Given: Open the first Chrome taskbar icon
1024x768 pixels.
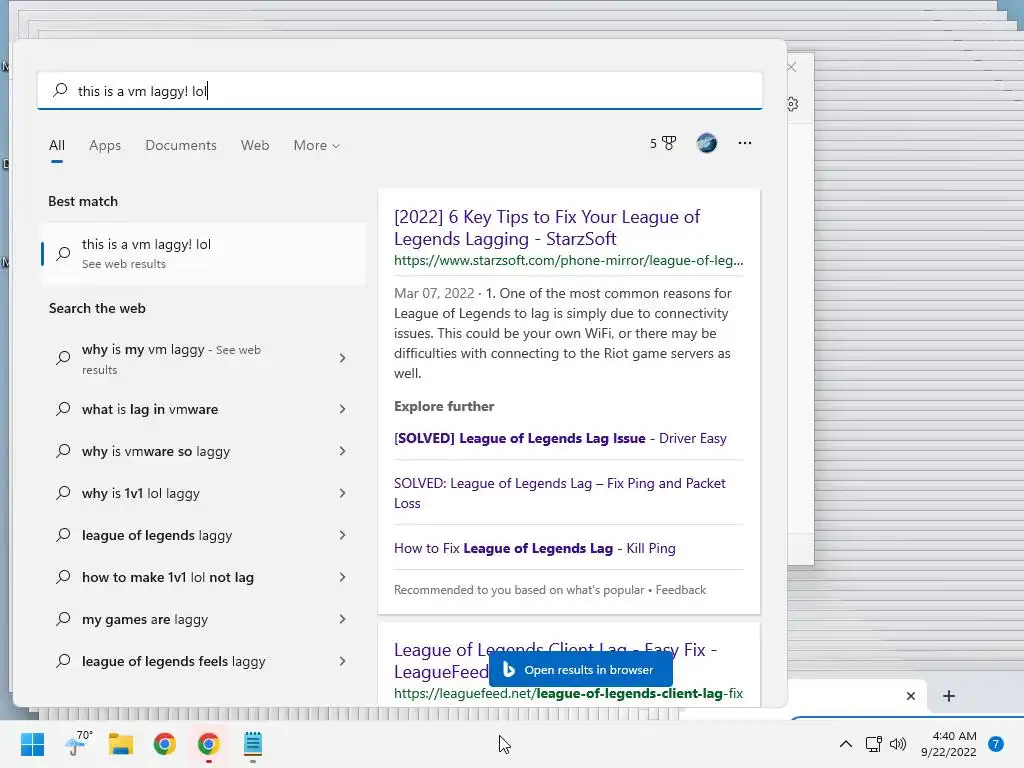Looking at the screenshot, I should [x=165, y=744].
